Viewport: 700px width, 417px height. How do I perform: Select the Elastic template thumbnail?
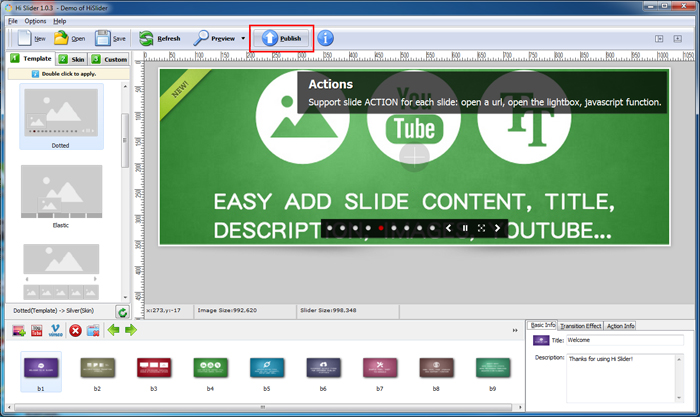[x=61, y=192]
